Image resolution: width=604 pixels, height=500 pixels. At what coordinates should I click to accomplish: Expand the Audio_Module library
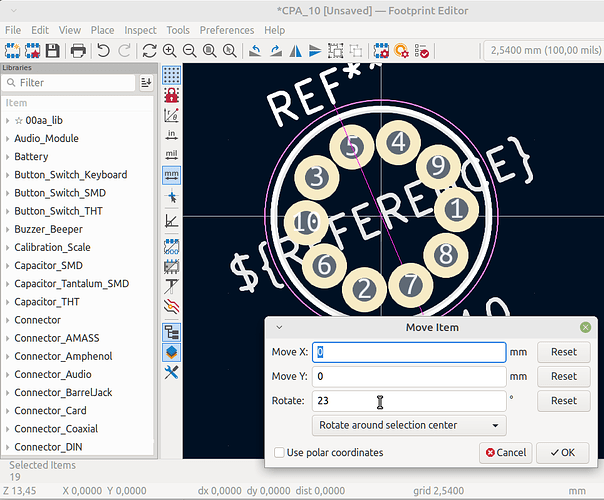7,139
